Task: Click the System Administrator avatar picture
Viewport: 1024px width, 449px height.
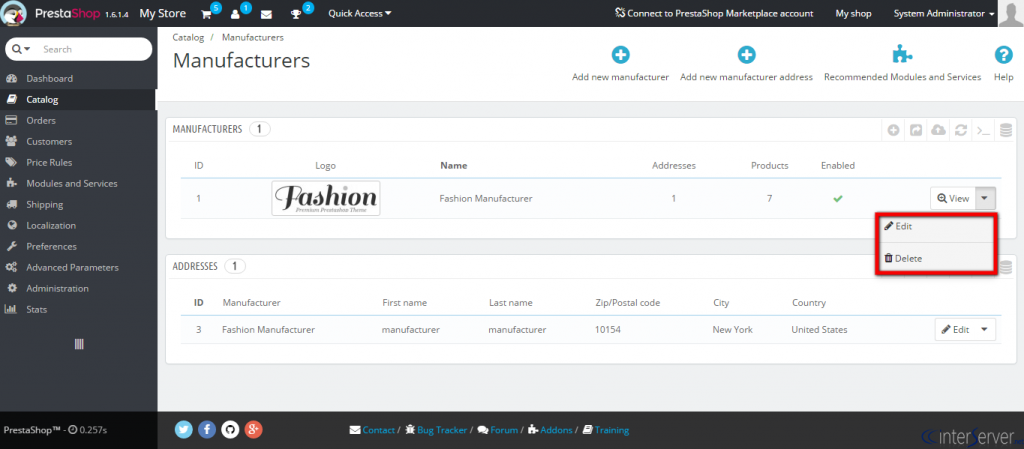Action: (1010, 13)
